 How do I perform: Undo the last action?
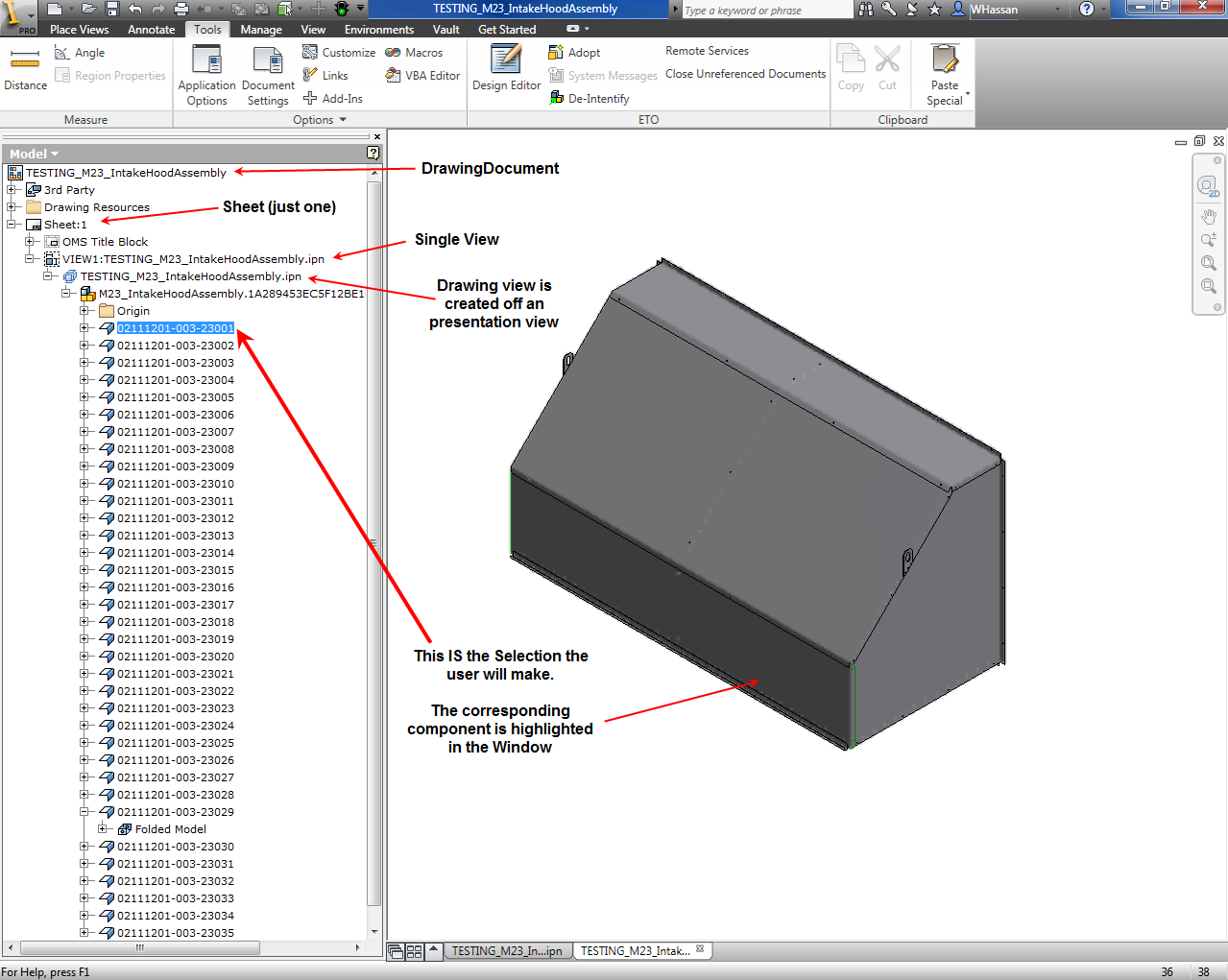click(x=135, y=9)
